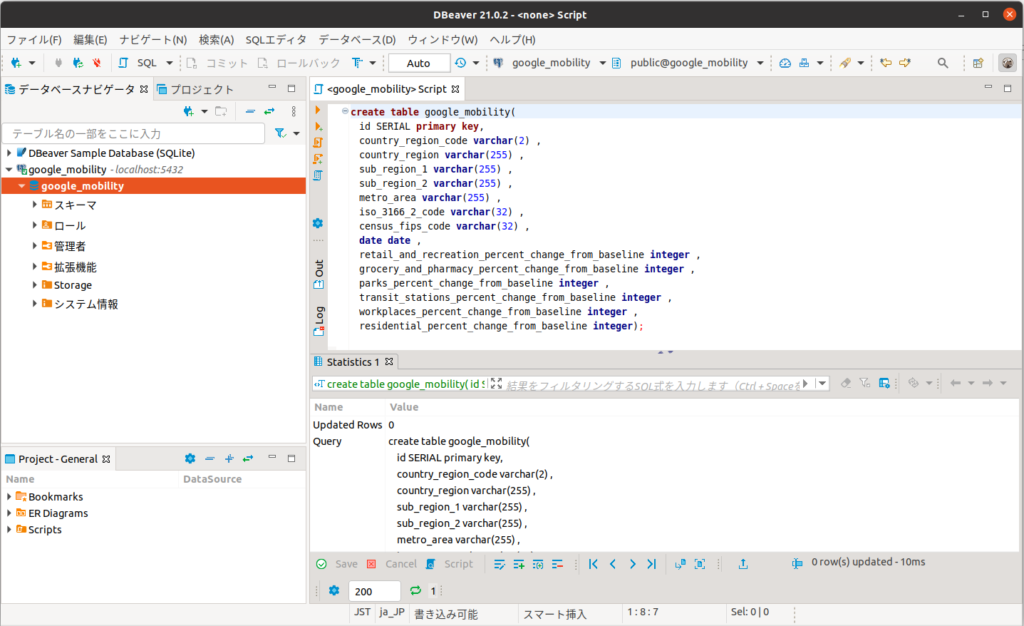Collapse all nodes in database navigator
The height and width of the screenshot is (626, 1024).
(249, 111)
